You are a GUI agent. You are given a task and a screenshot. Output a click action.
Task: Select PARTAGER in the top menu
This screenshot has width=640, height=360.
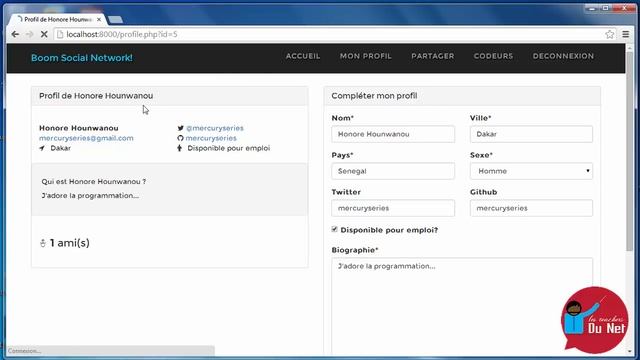coord(433,56)
